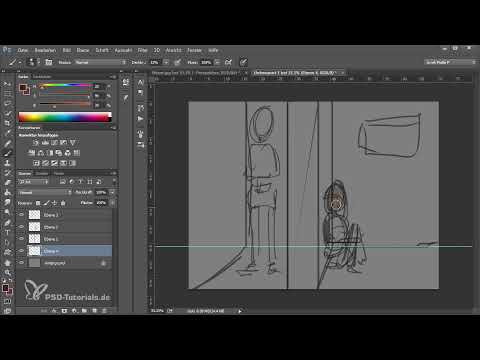Delete layer trash icon in Ebenen panel
The height and width of the screenshot is (360, 480).
click(x=104, y=311)
